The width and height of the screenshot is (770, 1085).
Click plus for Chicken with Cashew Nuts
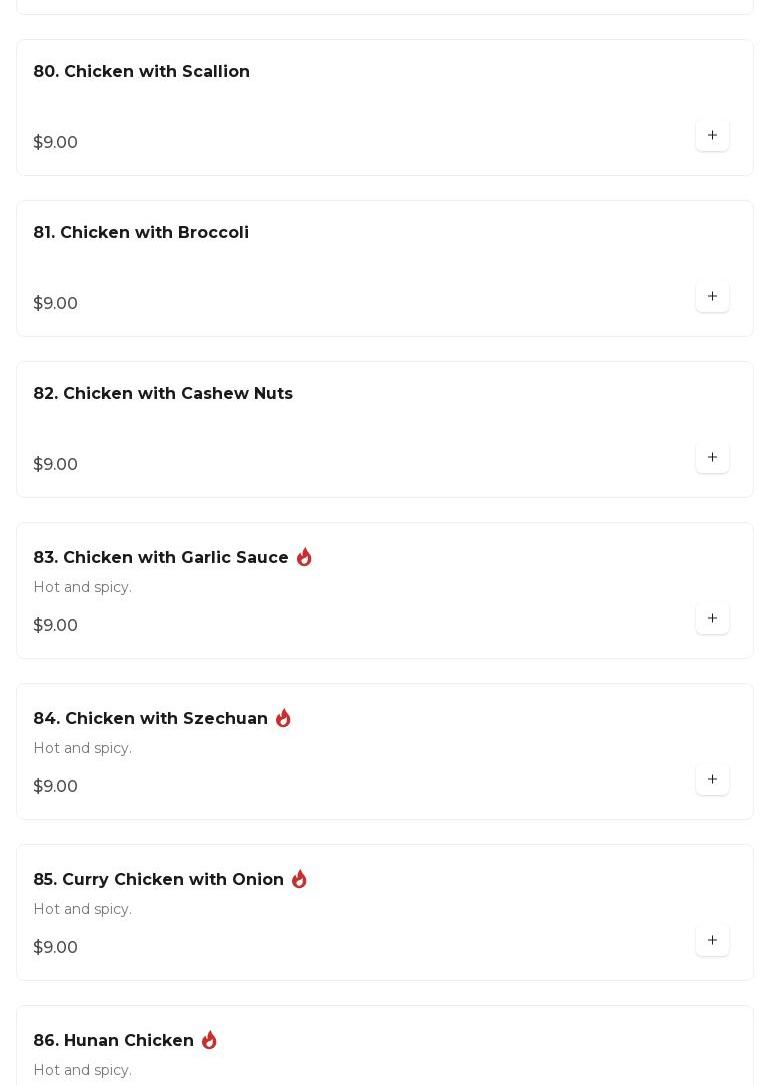(x=712, y=457)
